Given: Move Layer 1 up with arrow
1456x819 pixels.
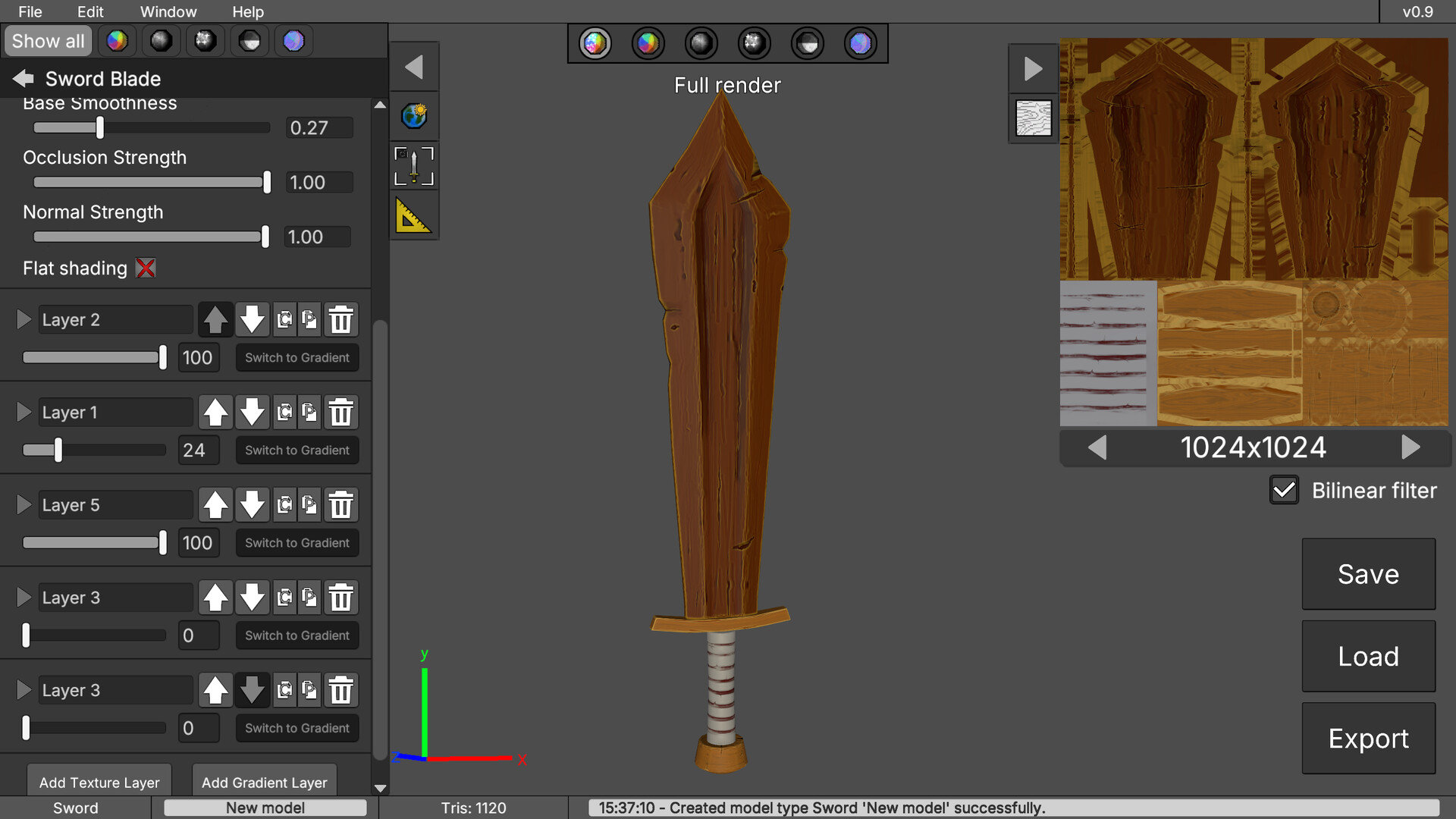Looking at the screenshot, I should tap(215, 412).
